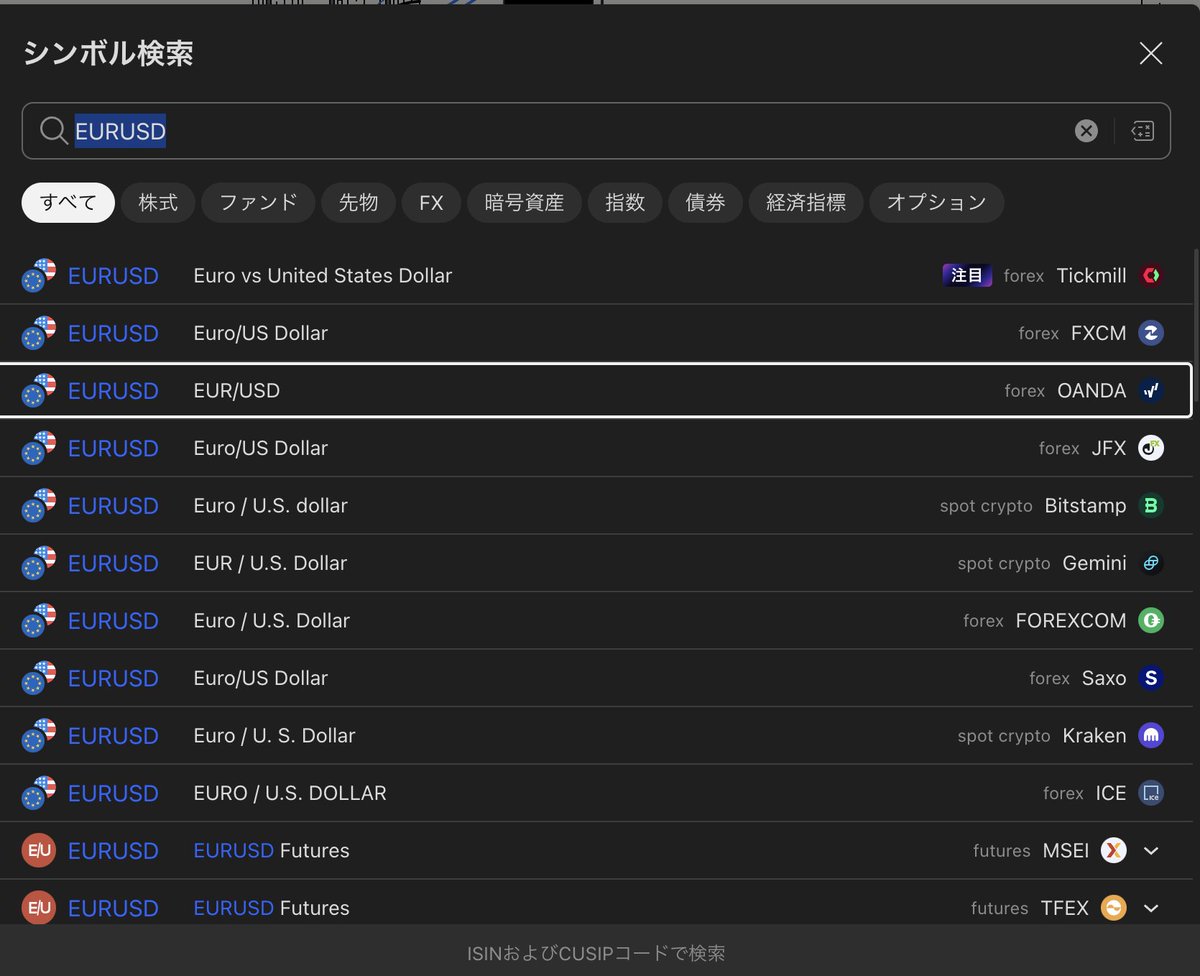Select the "EUR/USD" OANDA description

tap(236, 390)
